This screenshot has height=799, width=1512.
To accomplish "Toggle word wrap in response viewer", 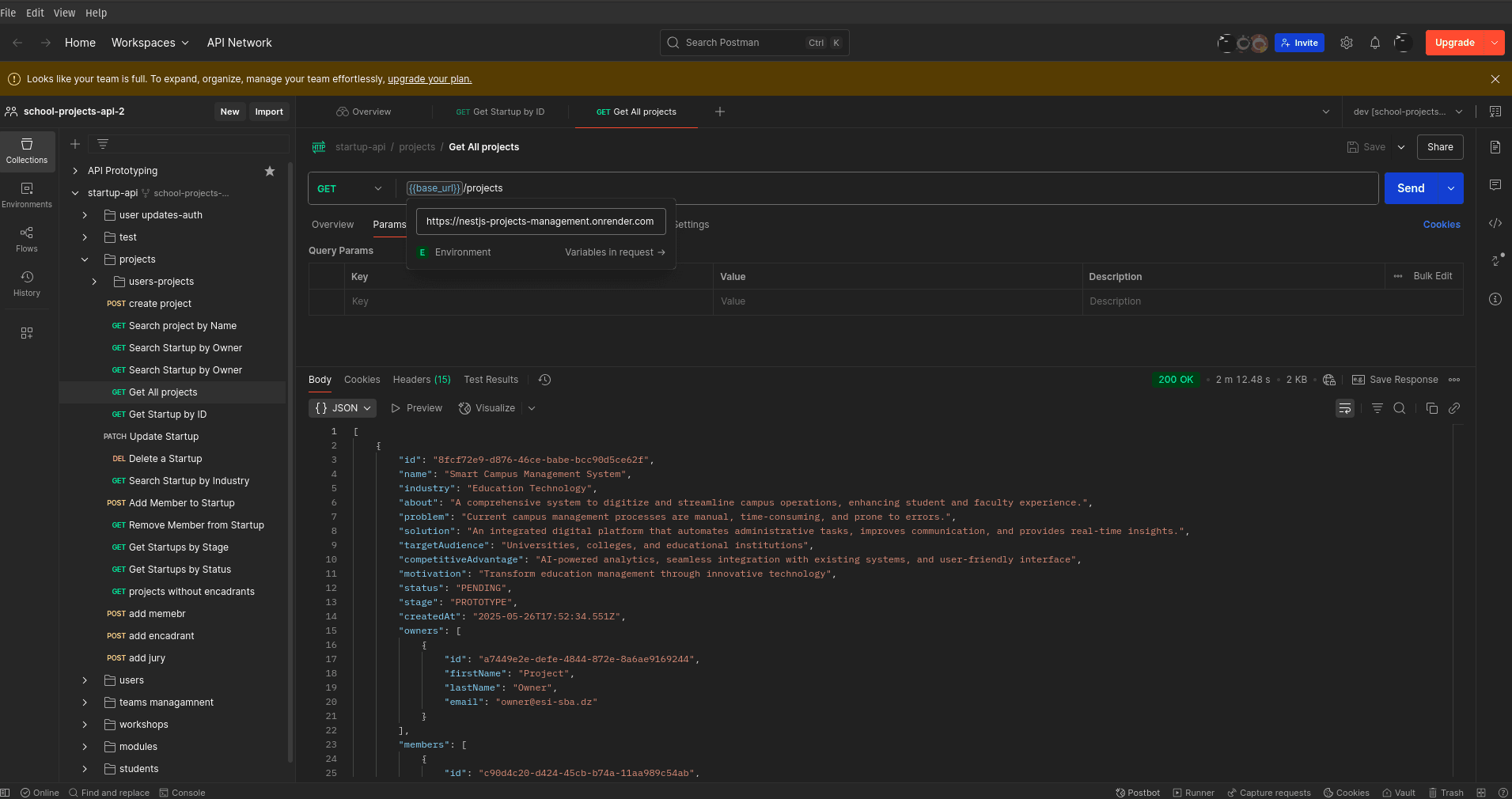I will click(x=1345, y=408).
